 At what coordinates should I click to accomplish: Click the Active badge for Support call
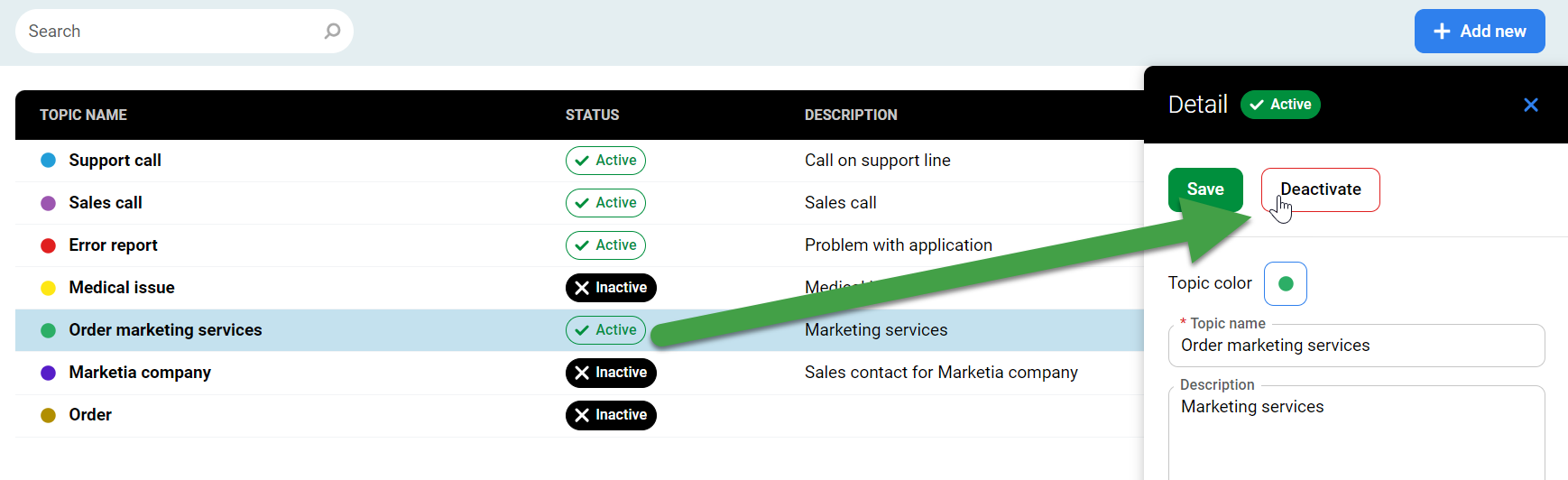click(605, 161)
